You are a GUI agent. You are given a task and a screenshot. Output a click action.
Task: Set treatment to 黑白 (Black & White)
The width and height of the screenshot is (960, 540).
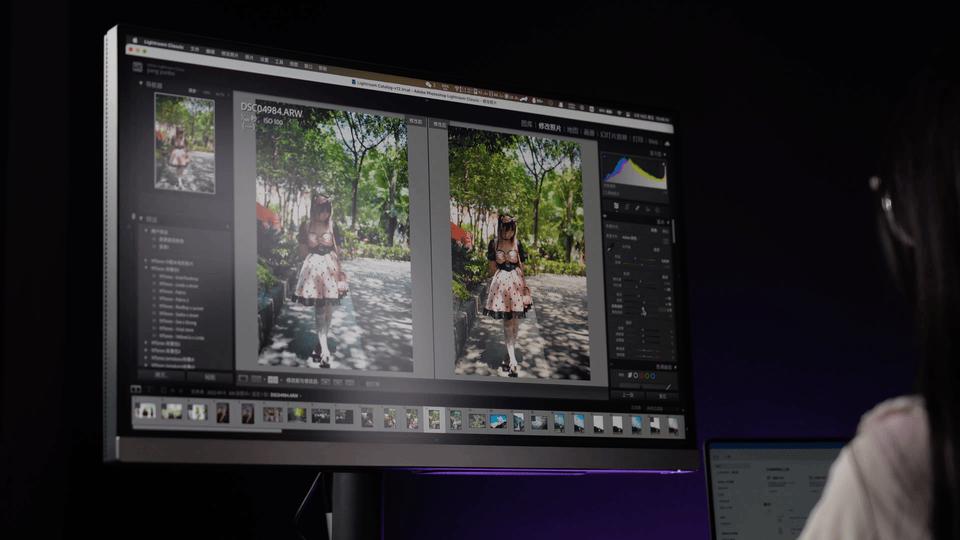(x=665, y=231)
